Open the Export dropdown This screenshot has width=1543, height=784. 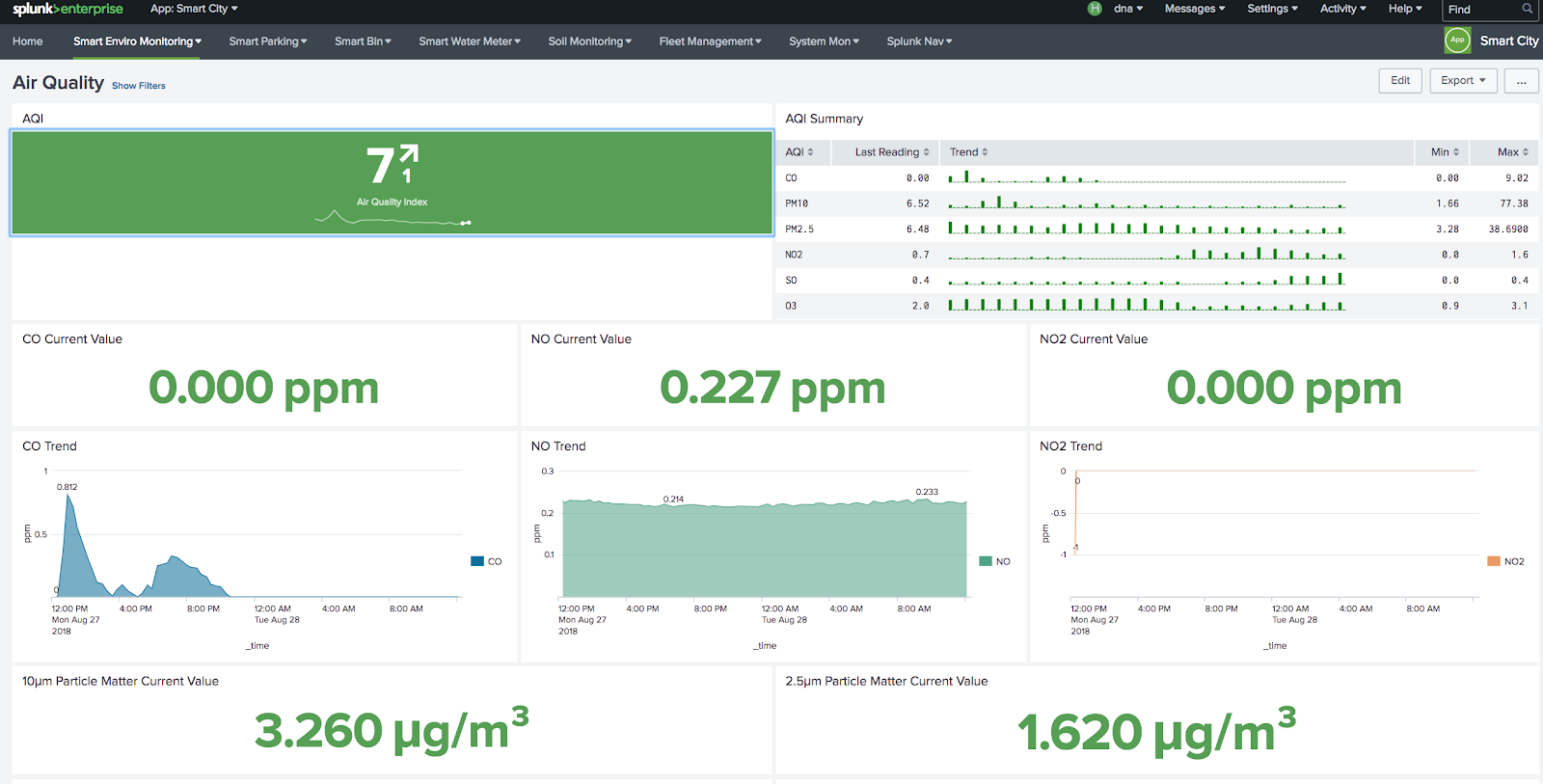click(1462, 81)
